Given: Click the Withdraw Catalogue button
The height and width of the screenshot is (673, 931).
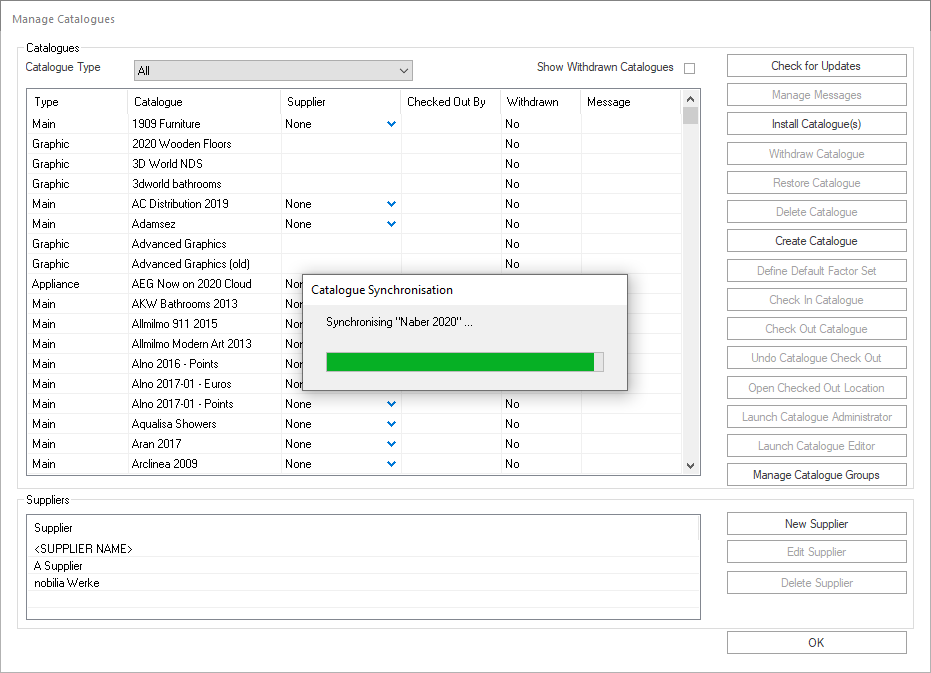Looking at the screenshot, I should point(816,154).
